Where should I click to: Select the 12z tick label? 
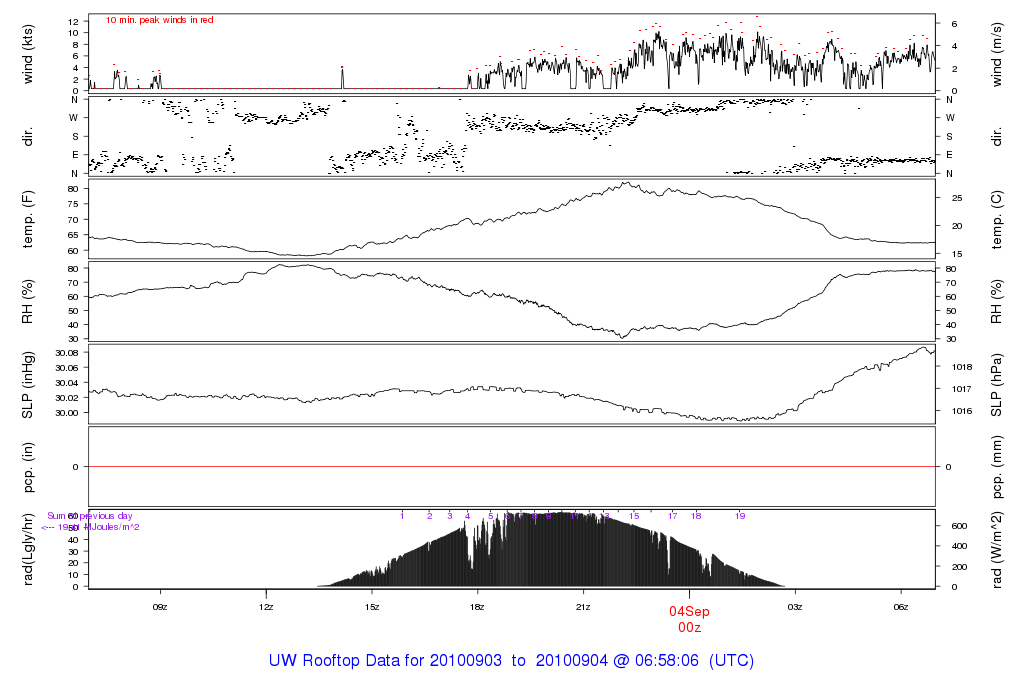[x=266, y=606]
